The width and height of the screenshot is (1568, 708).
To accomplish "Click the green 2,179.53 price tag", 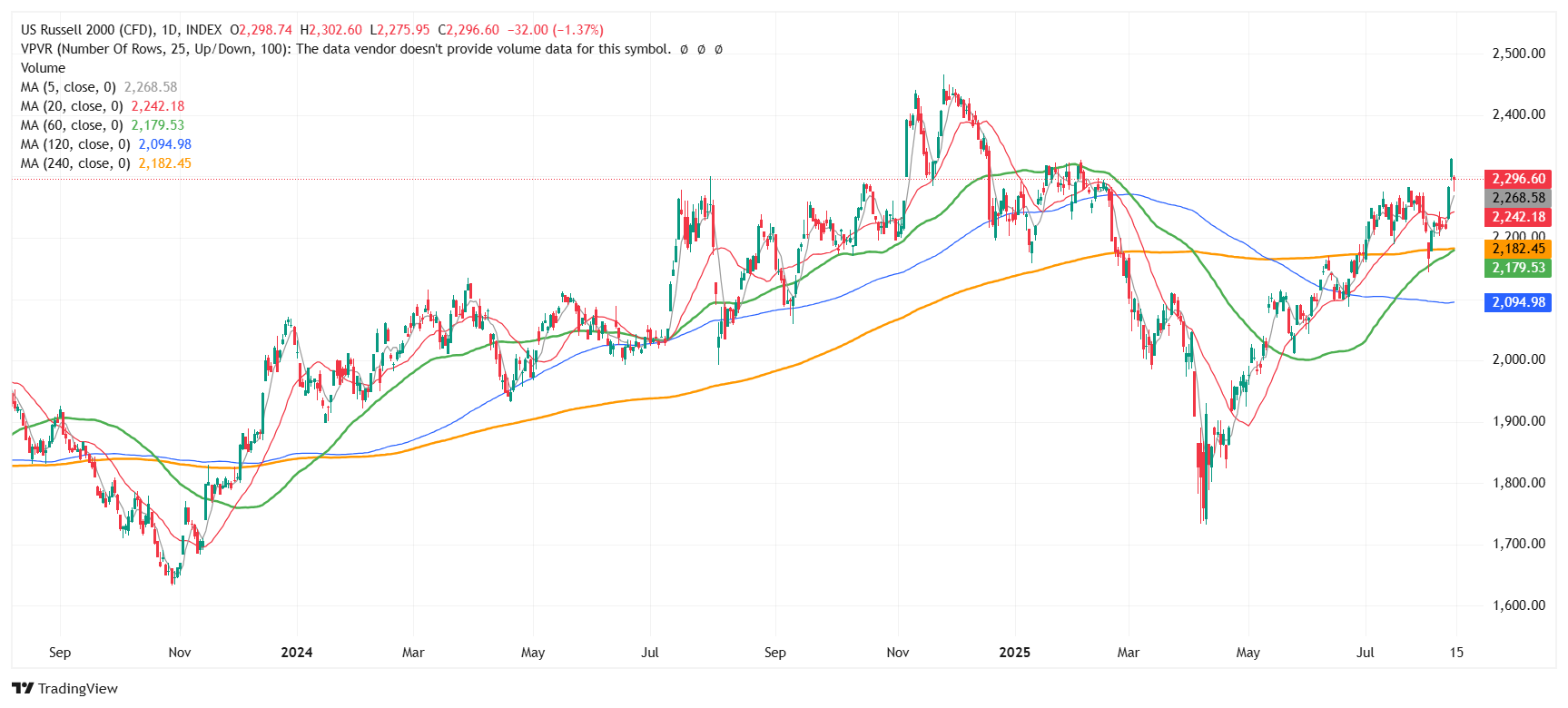I will point(1517,268).
